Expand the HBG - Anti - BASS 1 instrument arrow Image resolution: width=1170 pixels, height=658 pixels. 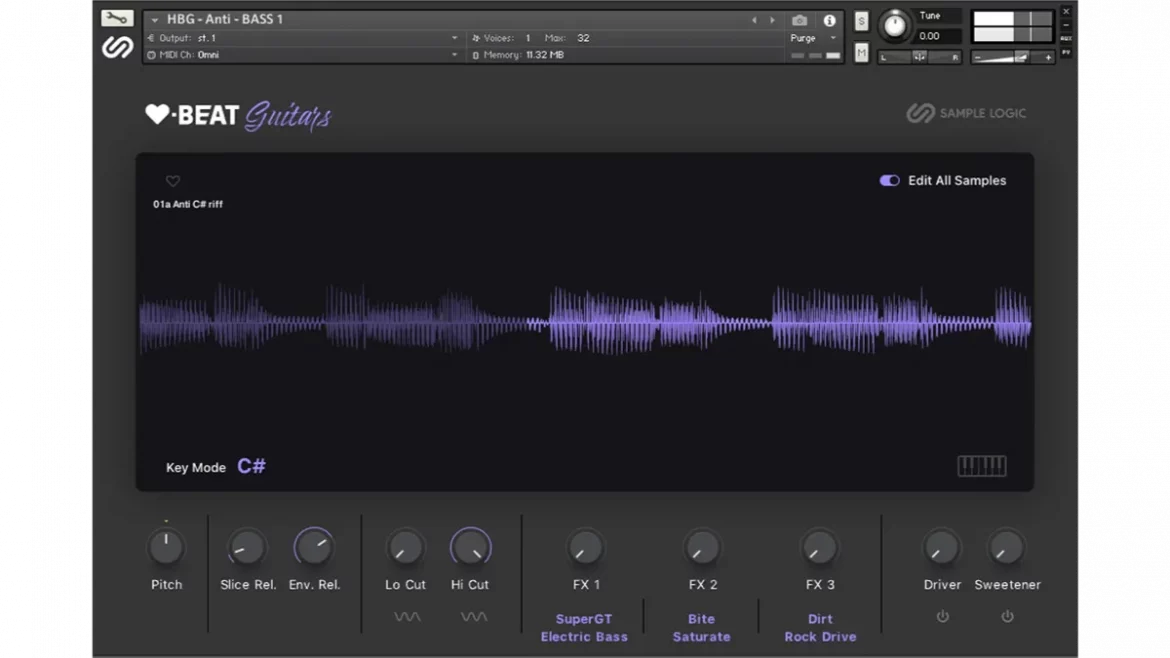pos(154,20)
